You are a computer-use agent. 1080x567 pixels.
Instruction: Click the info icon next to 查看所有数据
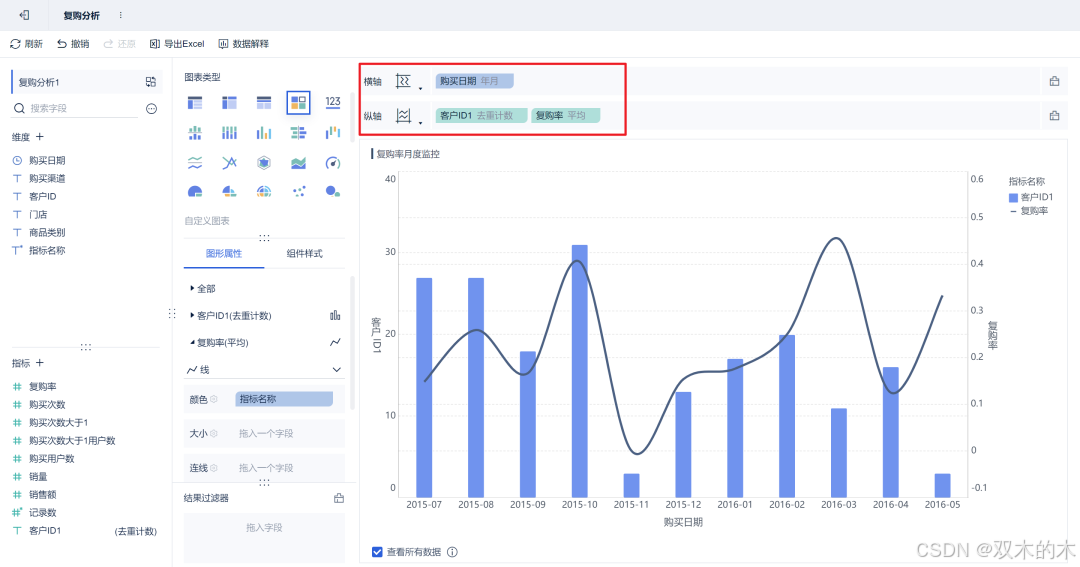point(452,552)
